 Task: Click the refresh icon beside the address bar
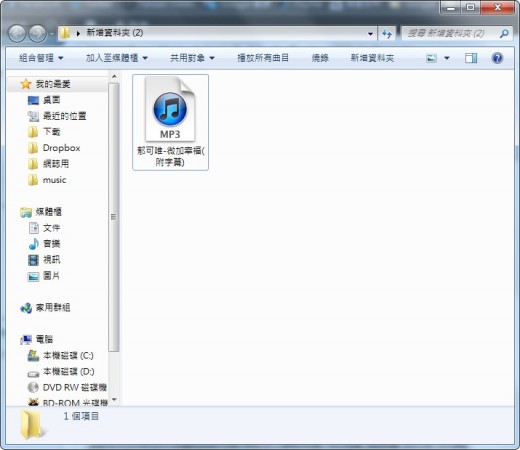(x=387, y=33)
